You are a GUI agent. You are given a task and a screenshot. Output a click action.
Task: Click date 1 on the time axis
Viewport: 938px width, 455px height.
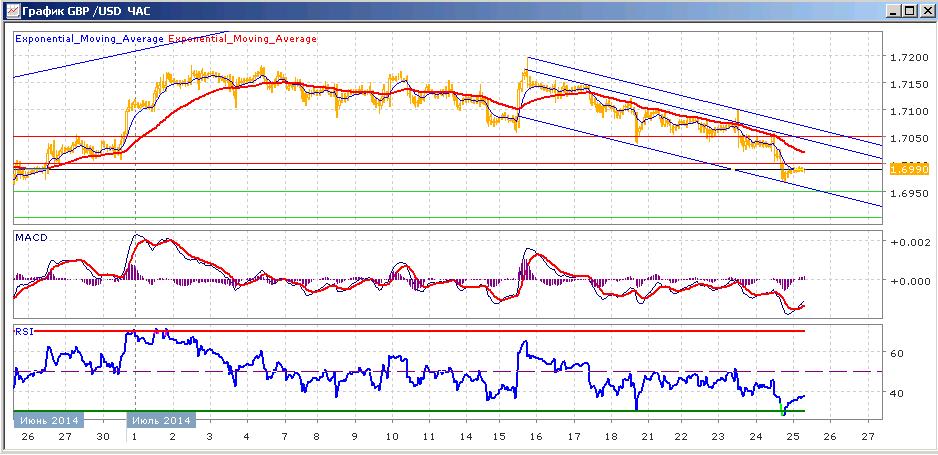click(x=135, y=437)
